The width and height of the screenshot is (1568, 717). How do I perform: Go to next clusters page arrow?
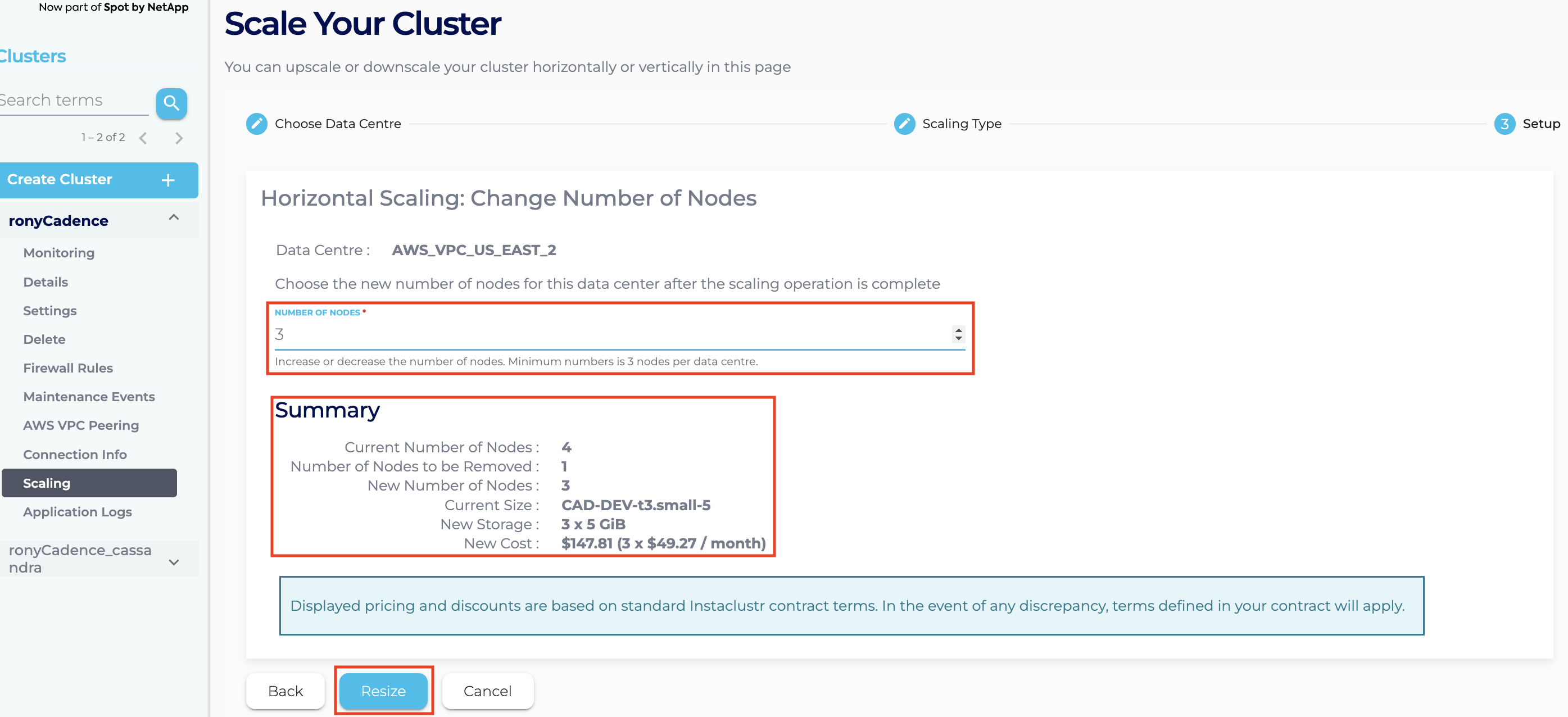[x=179, y=138]
